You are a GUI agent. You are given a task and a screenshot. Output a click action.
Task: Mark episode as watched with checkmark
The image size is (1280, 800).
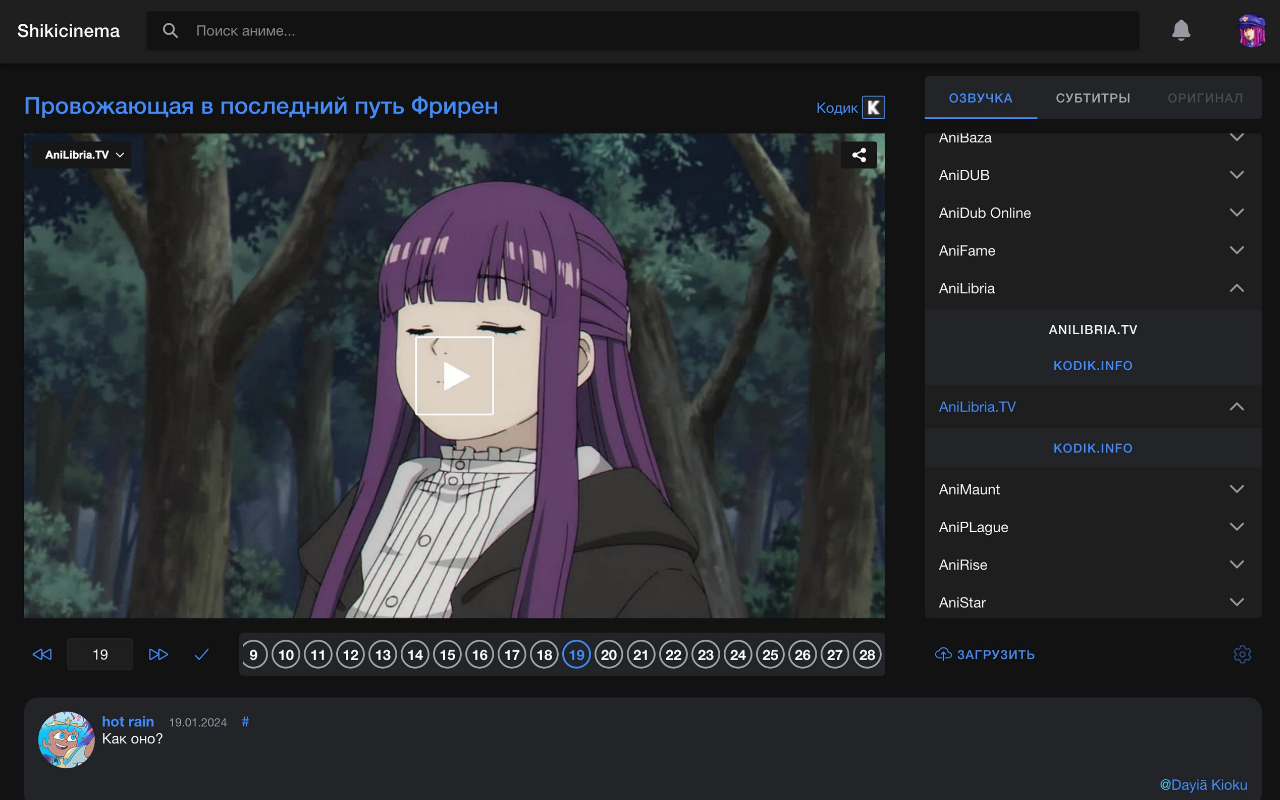202,654
